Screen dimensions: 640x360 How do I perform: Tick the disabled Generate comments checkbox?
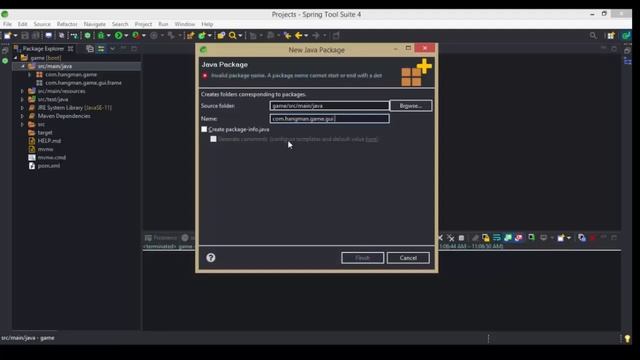coord(213,139)
